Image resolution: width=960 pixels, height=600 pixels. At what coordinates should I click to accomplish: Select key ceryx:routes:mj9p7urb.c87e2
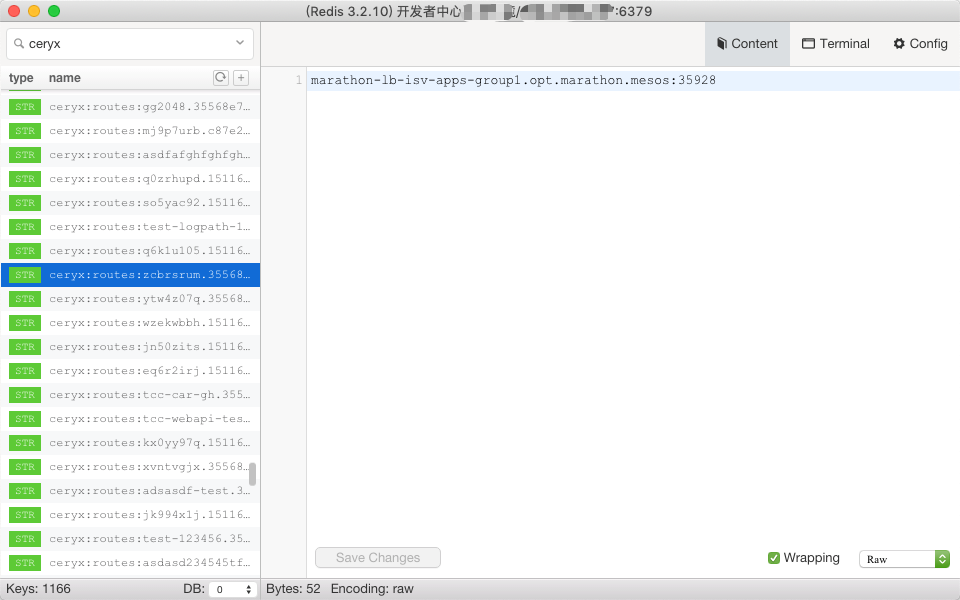130,130
